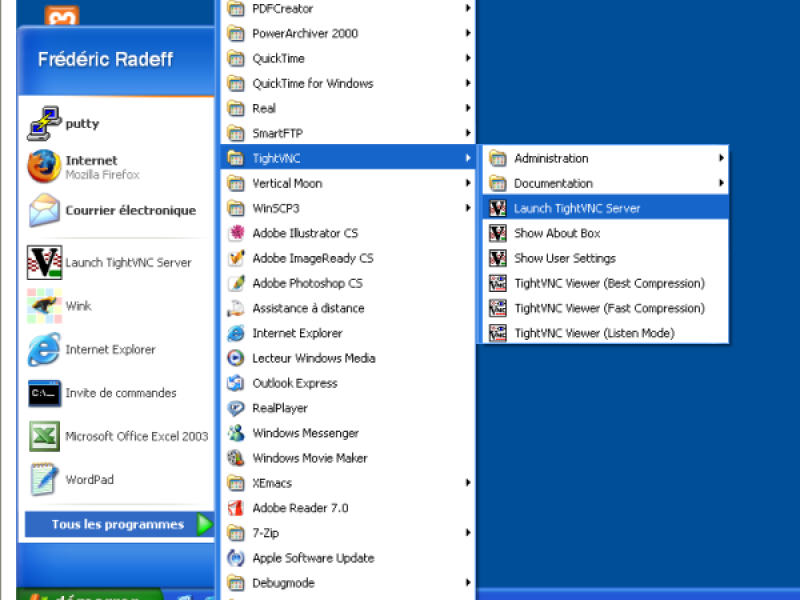
Task: Open Show About Box in TightVNC submenu
Action: 605,233
